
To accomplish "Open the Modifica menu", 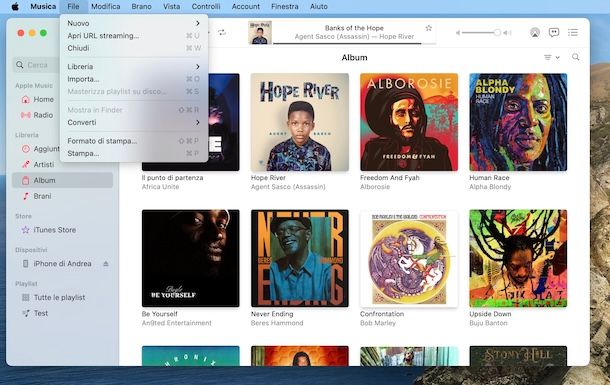I will click(105, 7).
